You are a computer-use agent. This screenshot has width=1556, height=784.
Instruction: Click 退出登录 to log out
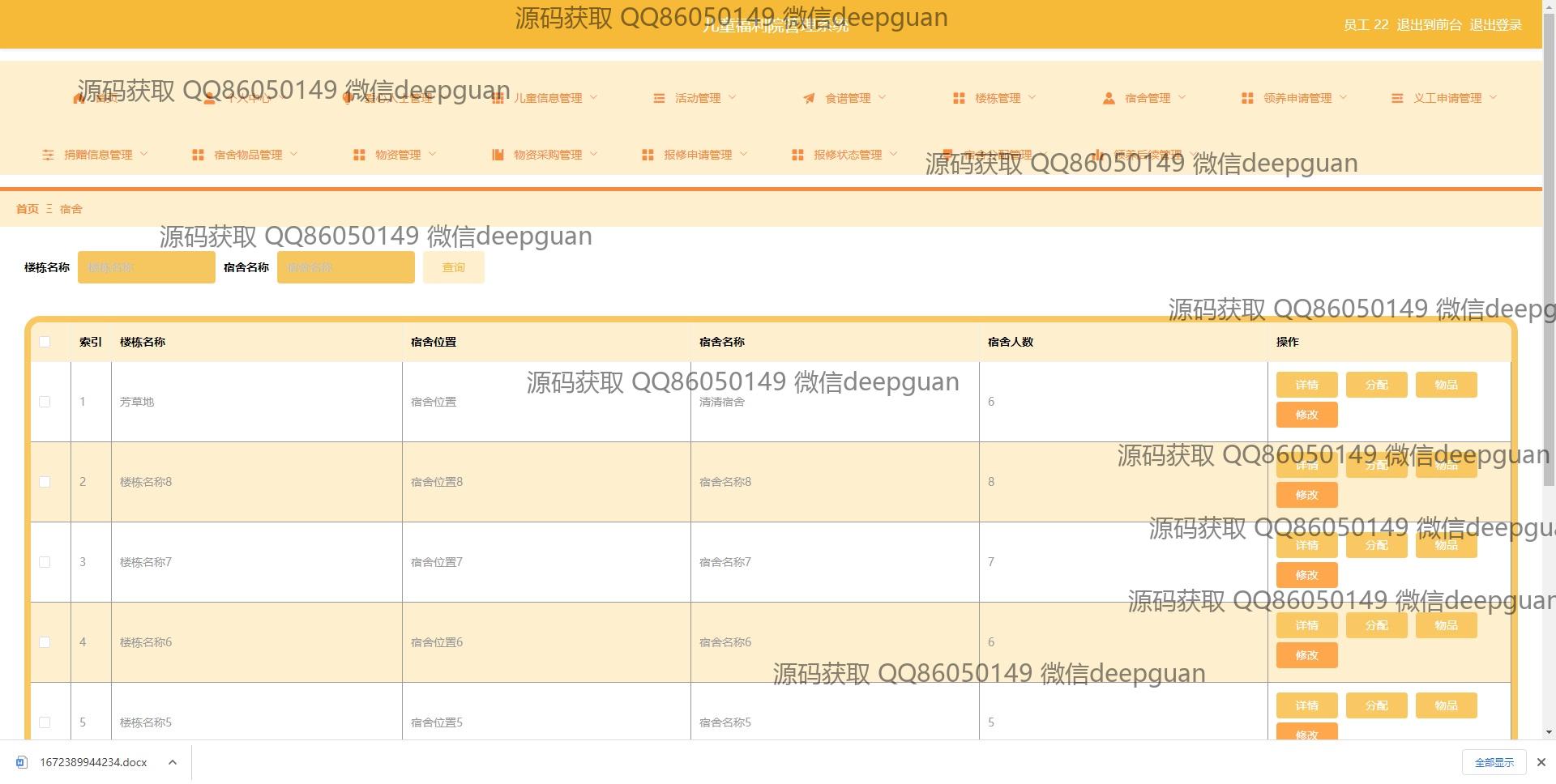coord(1495,25)
